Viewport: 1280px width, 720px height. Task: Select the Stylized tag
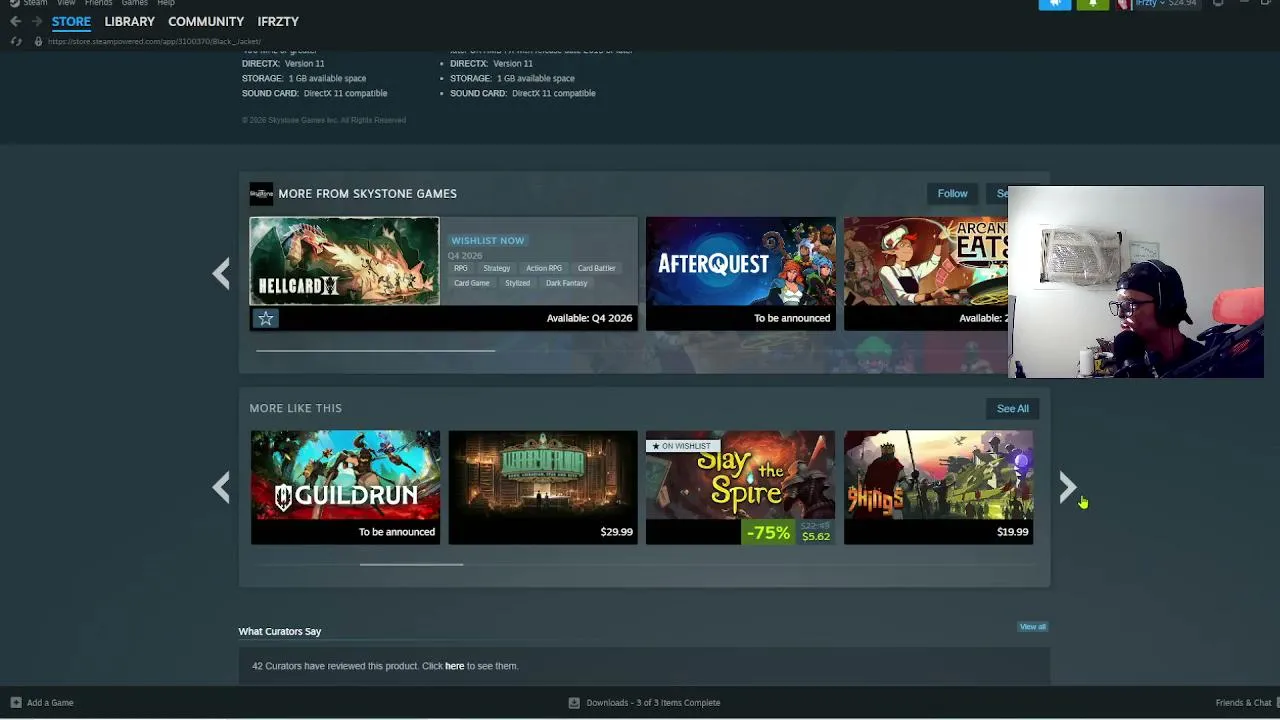(x=517, y=283)
